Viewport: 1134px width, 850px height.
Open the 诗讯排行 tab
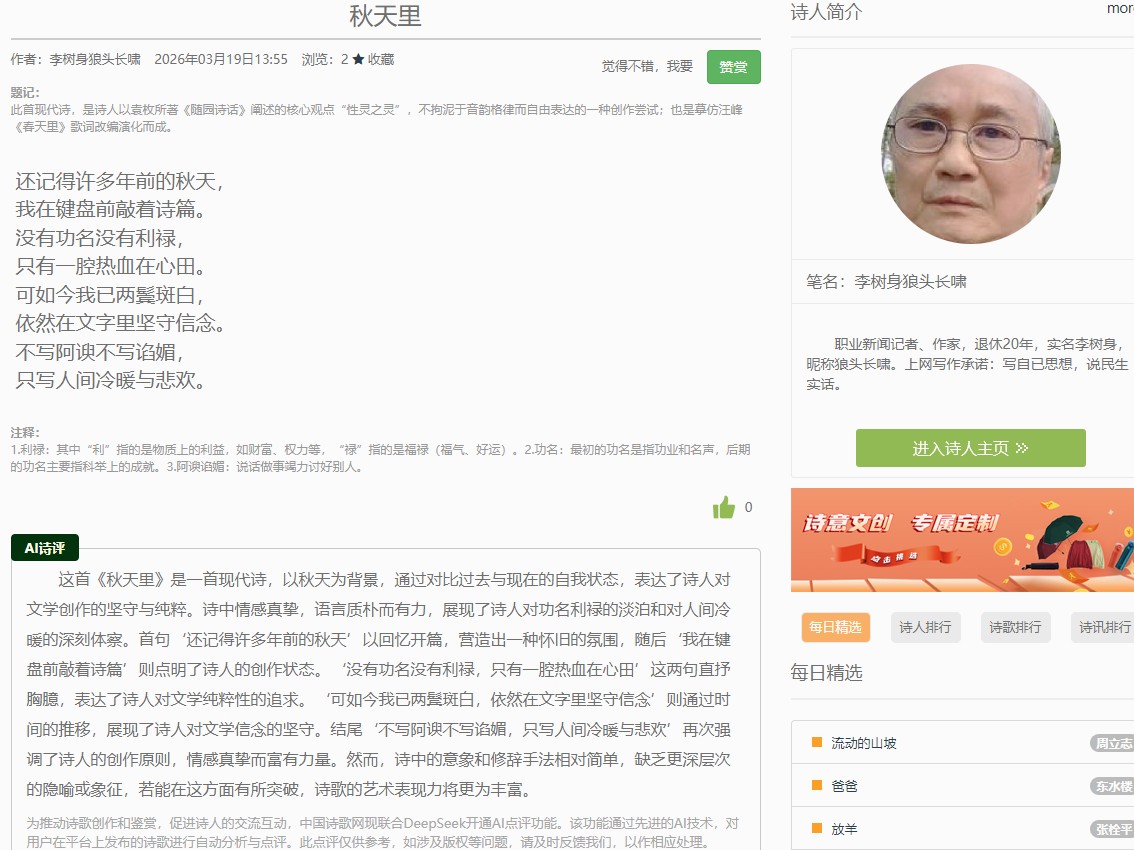pos(1103,627)
